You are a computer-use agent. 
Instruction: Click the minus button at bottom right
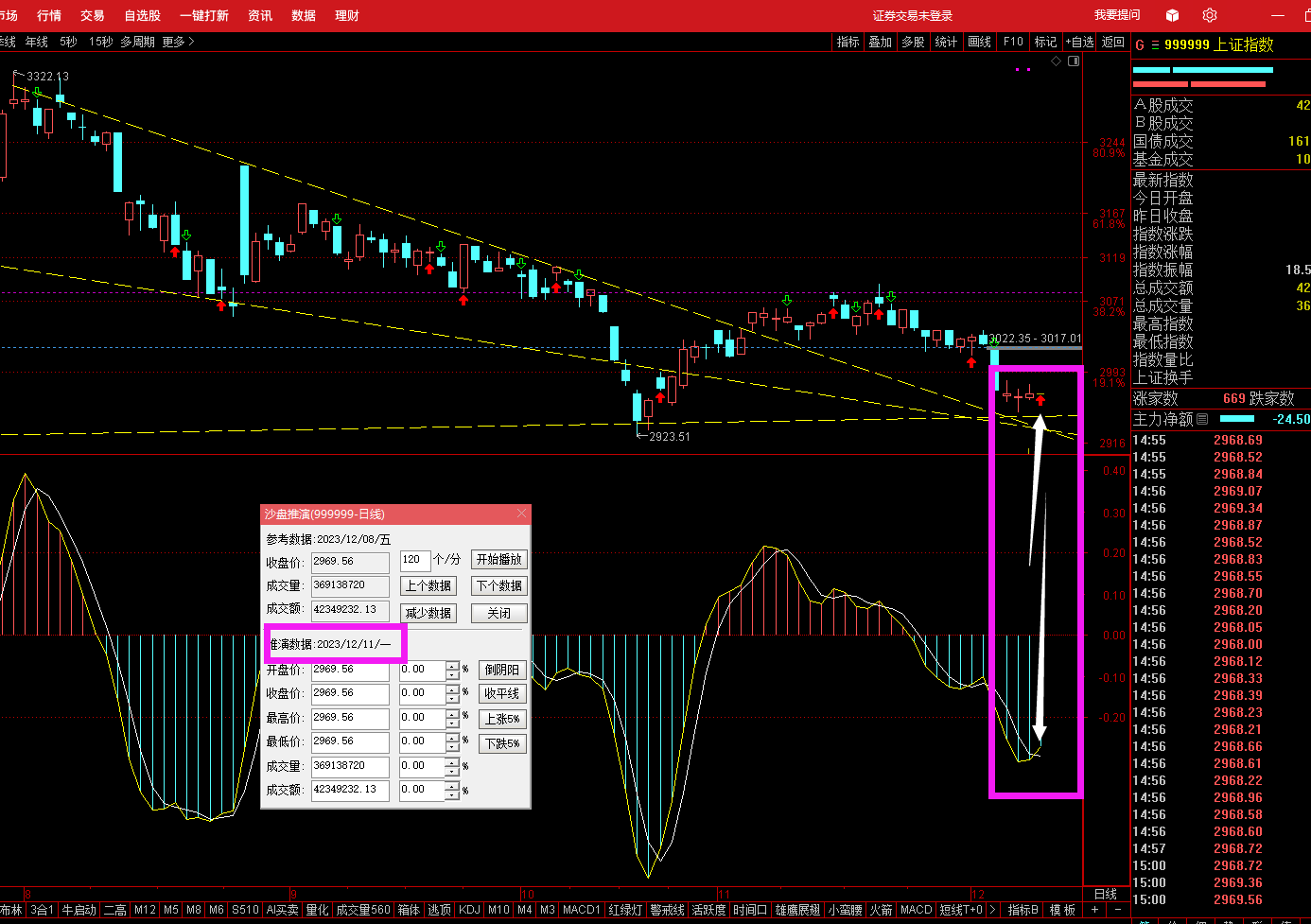coord(1116,910)
